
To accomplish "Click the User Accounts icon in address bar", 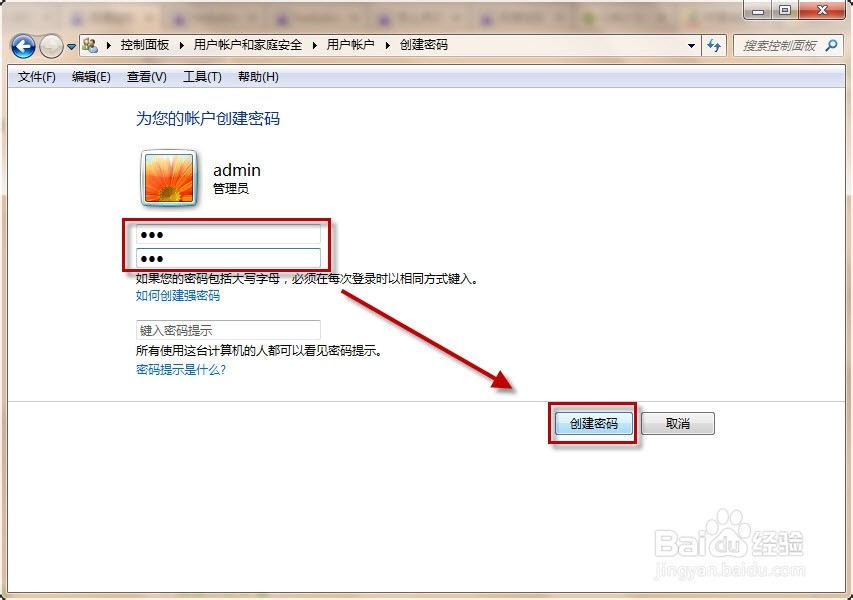I will click(90, 45).
